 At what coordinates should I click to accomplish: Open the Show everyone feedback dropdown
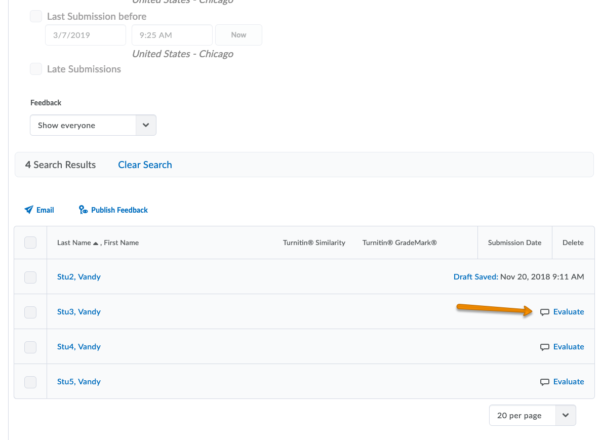click(x=93, y=125)
